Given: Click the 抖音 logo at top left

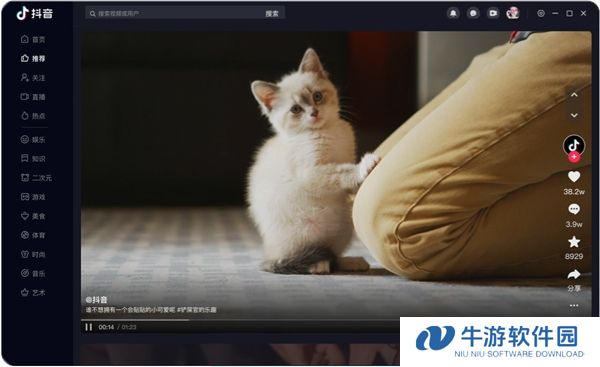Looking at the screenshot, I should [x=34, y=13].
